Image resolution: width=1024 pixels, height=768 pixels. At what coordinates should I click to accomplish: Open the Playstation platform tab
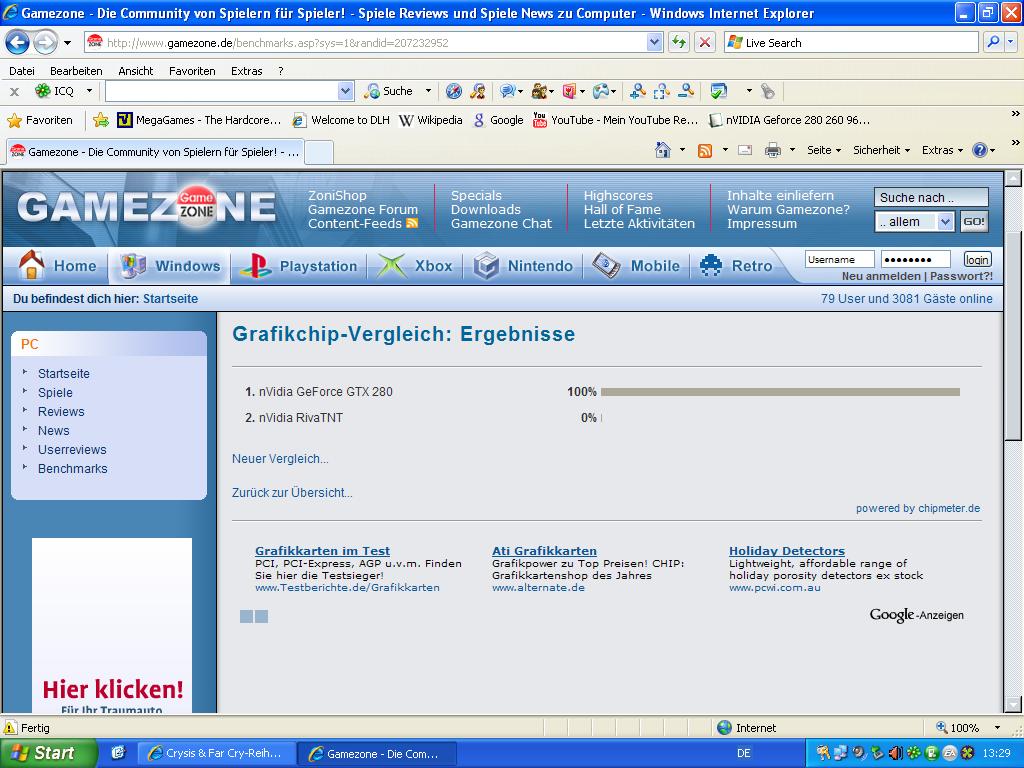point(299,266)
